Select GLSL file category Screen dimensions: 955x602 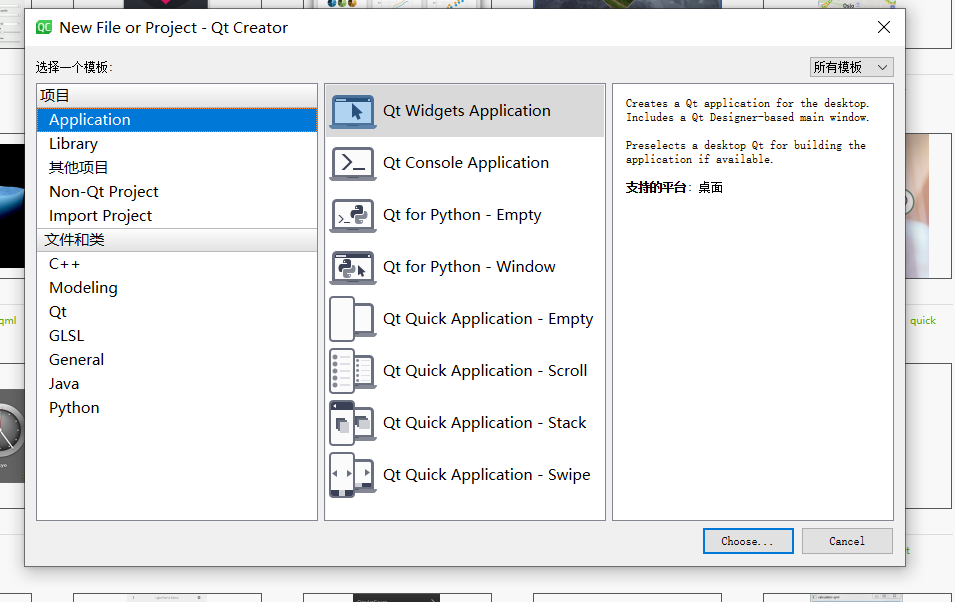[x=177, y=336]
